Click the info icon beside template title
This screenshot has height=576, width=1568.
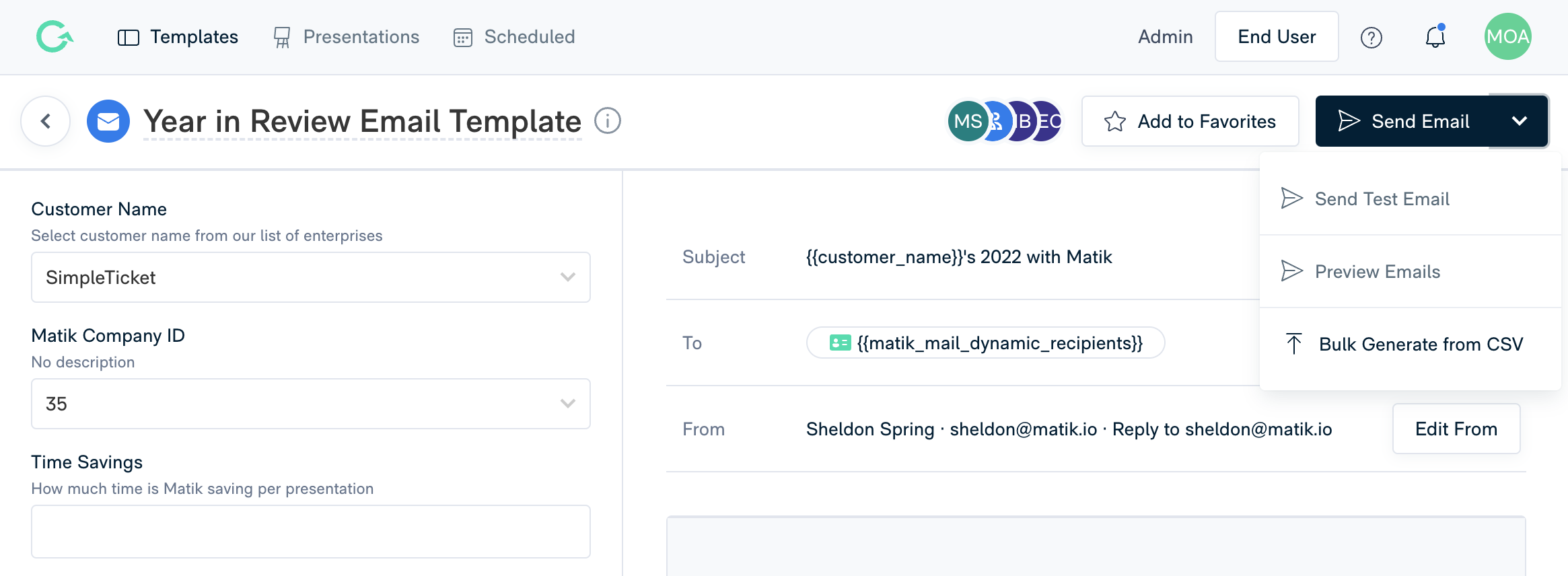pyautogui.click(x=608, y=121)
